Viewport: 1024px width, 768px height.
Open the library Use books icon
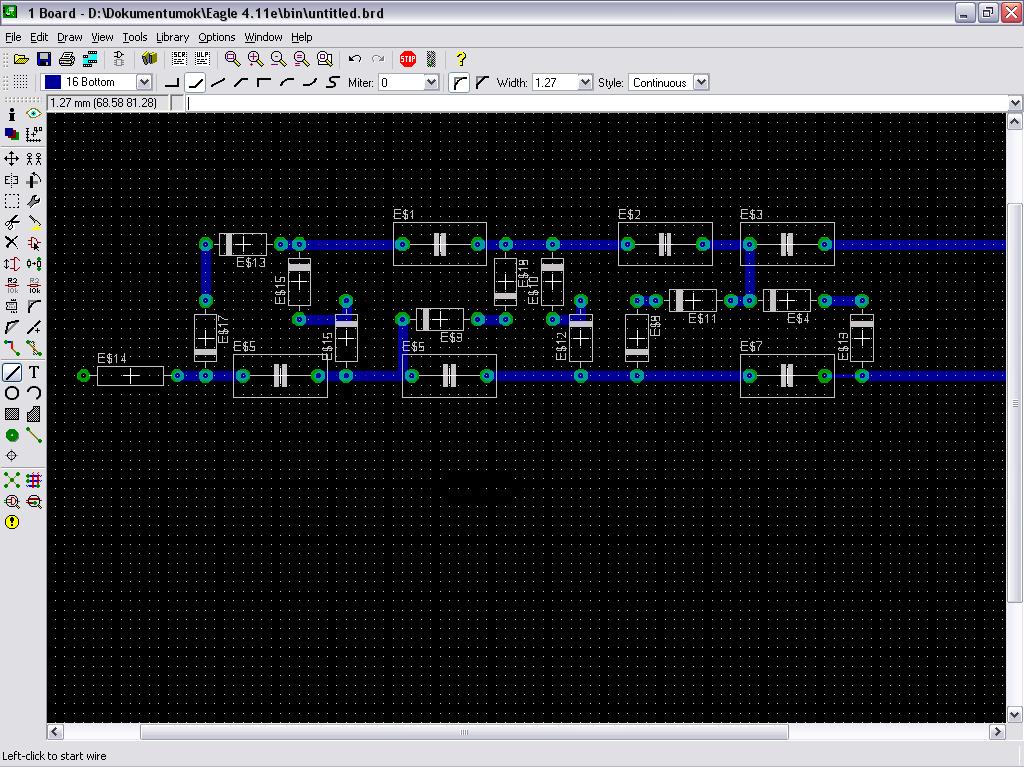point(150,59)
